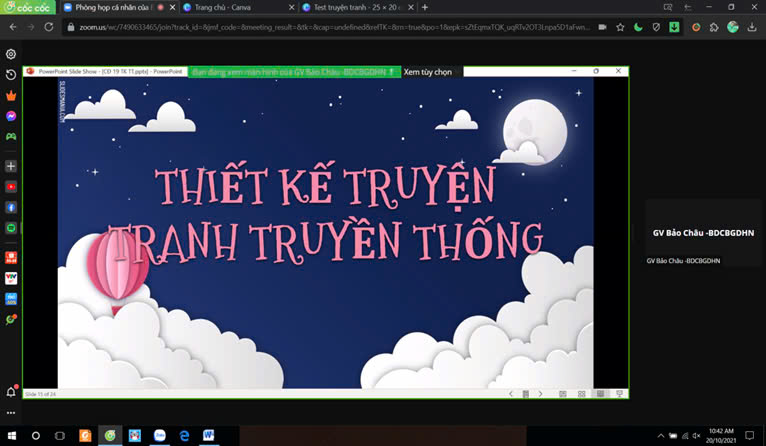Open browsing history icon in sidebar

[11, 75]
